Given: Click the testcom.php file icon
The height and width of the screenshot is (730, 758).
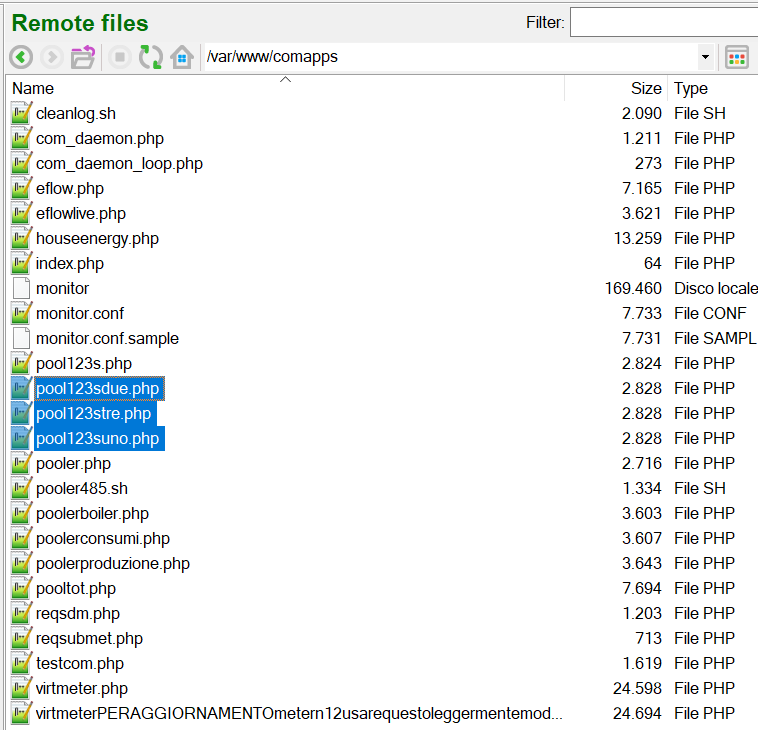Looking at the screenshot, I should [x=21, y=663].
